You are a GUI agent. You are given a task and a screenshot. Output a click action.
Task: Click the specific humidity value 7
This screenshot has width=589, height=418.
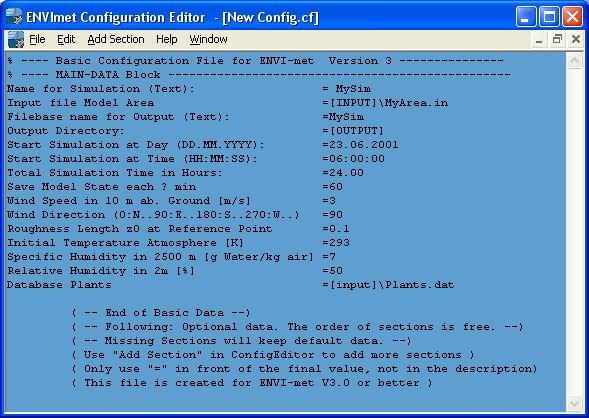tap(332, 257)
